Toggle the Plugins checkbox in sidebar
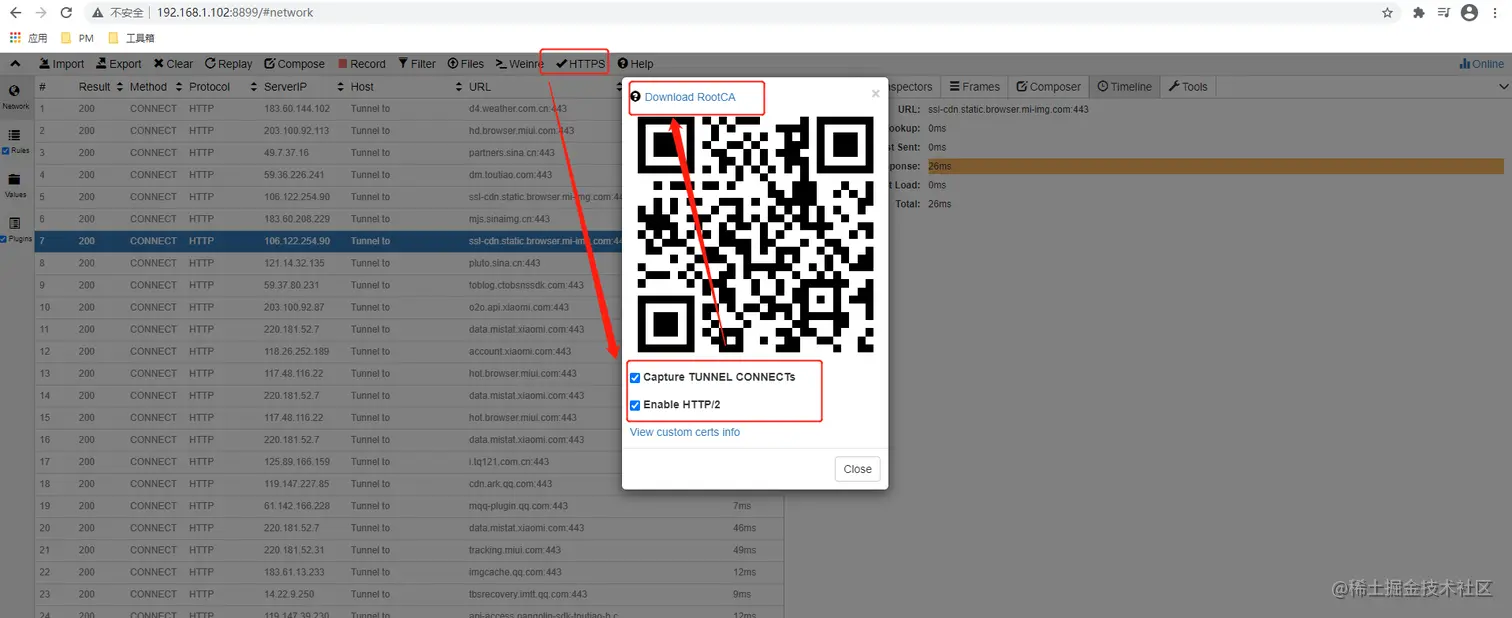Viewport: 1512px width, 618px height. 4,239
